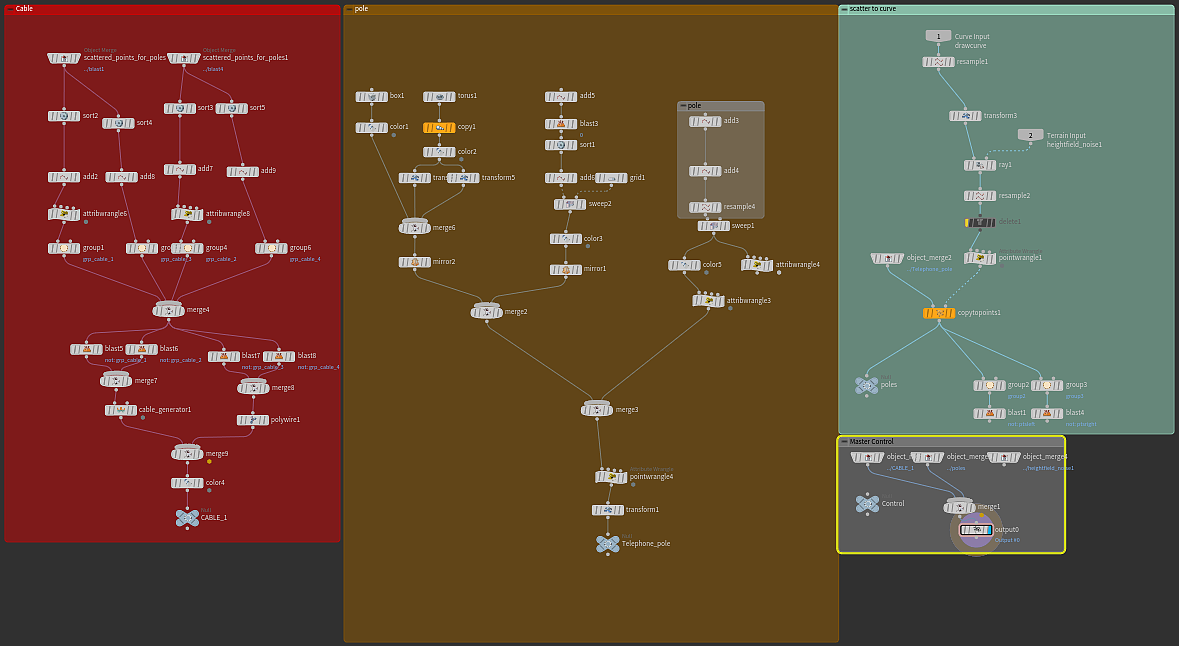Click the 'mirror1' node label
The width and height of the screenshot is (1179, 646).
pyautogui.click(x=595, y=268)
